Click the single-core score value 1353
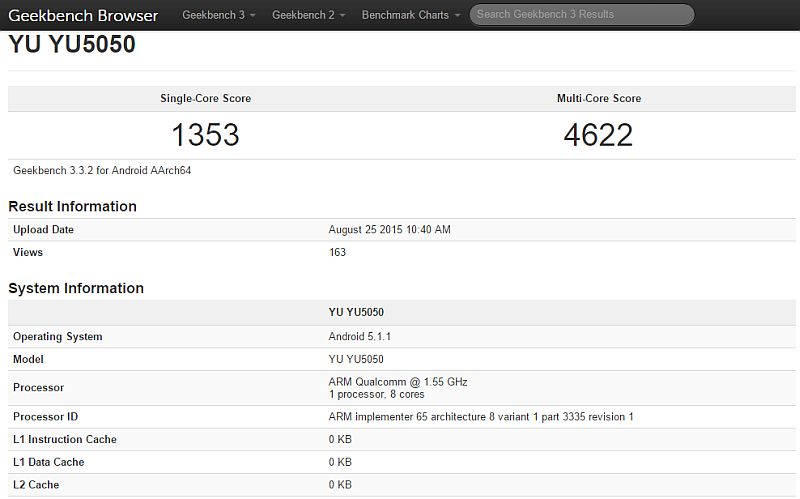Viewport: 800px width, 499px height. 205,135
